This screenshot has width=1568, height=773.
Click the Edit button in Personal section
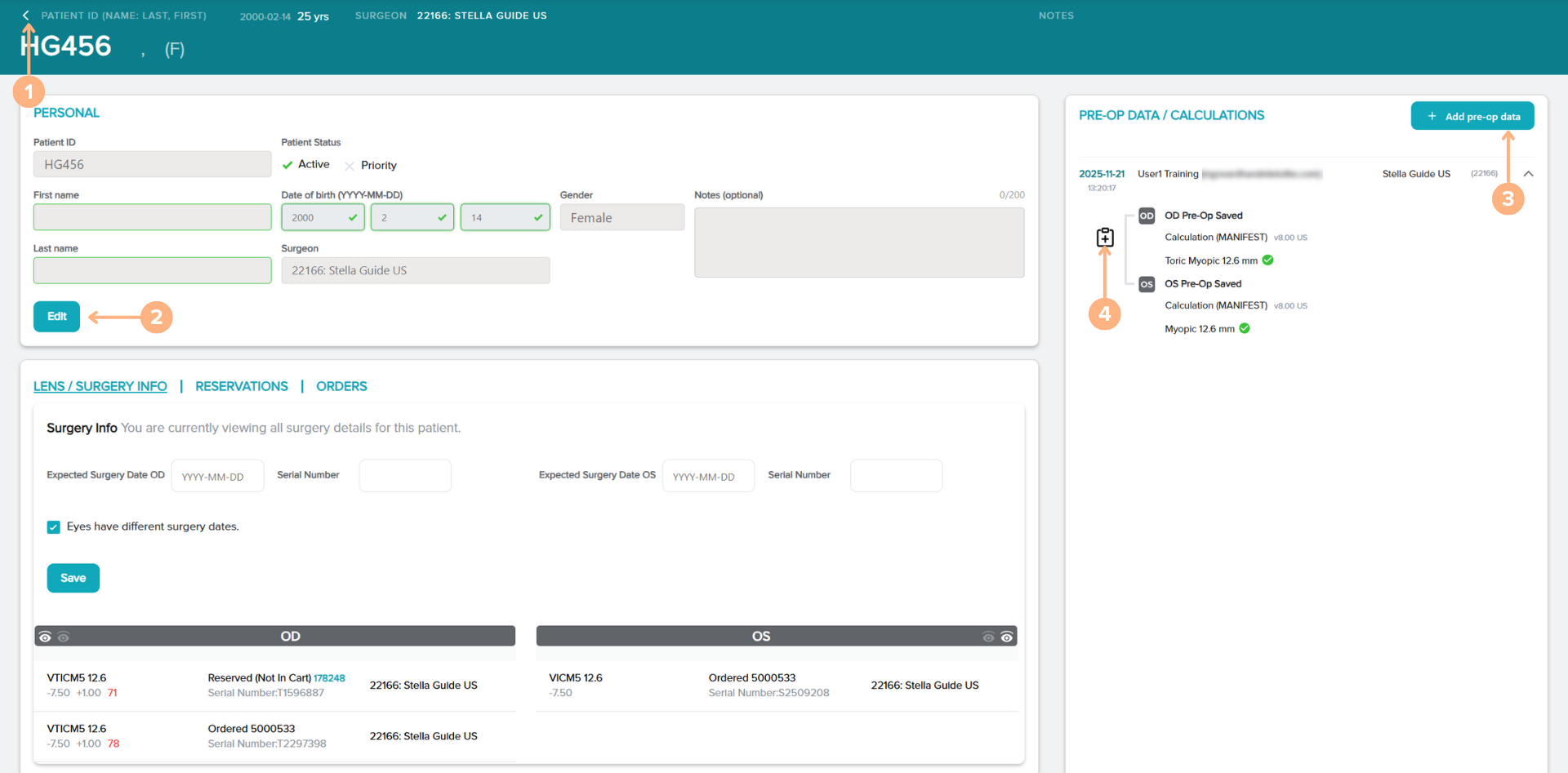click(x=56, y=317)
